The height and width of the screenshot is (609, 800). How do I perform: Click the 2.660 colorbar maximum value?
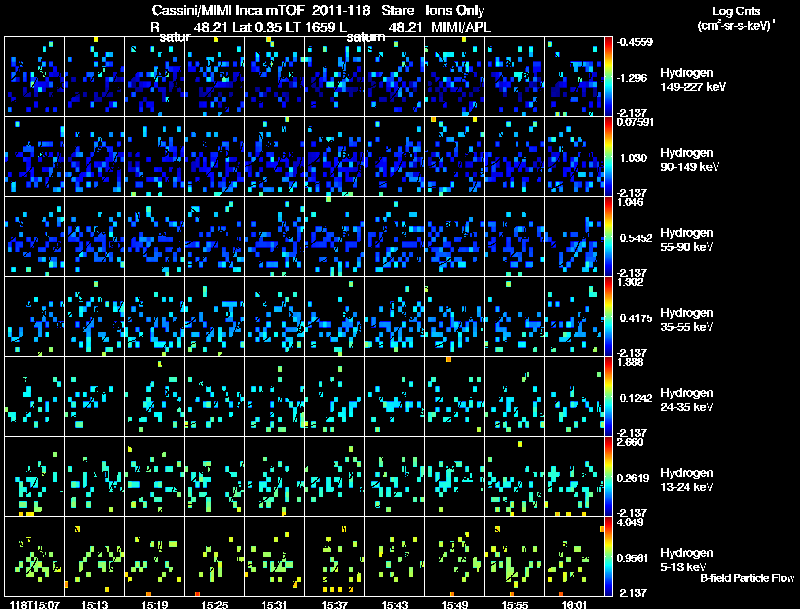[x=630, y=442]
